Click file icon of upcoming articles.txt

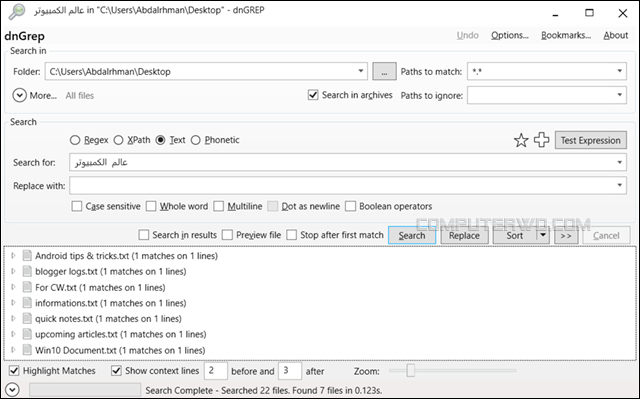pos(27,334)
